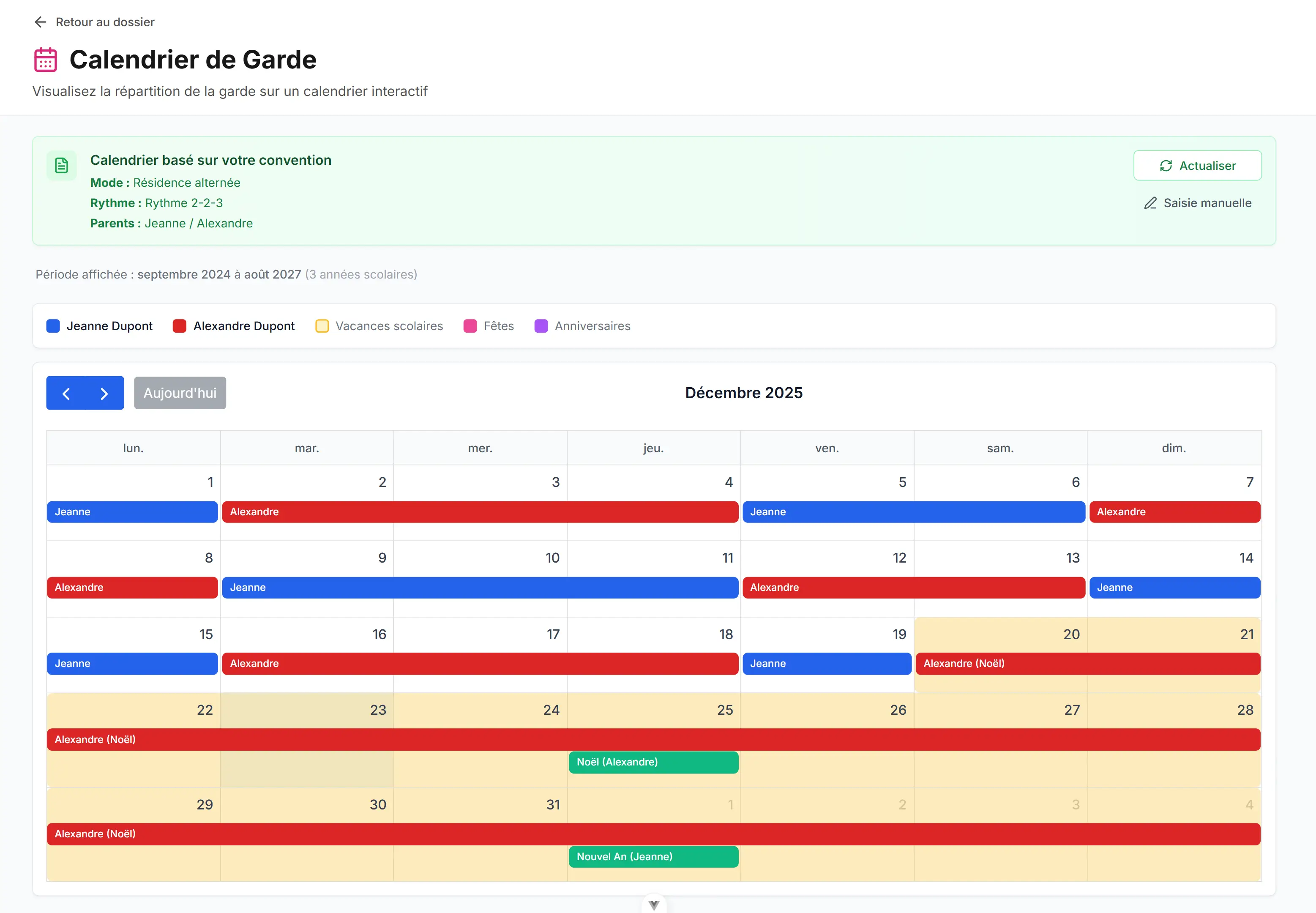Image resolution: width=1316 pixels, height=913 pixels.
Task: Navigate to previous month with left chevron
Action: pyautogui.click(x=66, y=393)
